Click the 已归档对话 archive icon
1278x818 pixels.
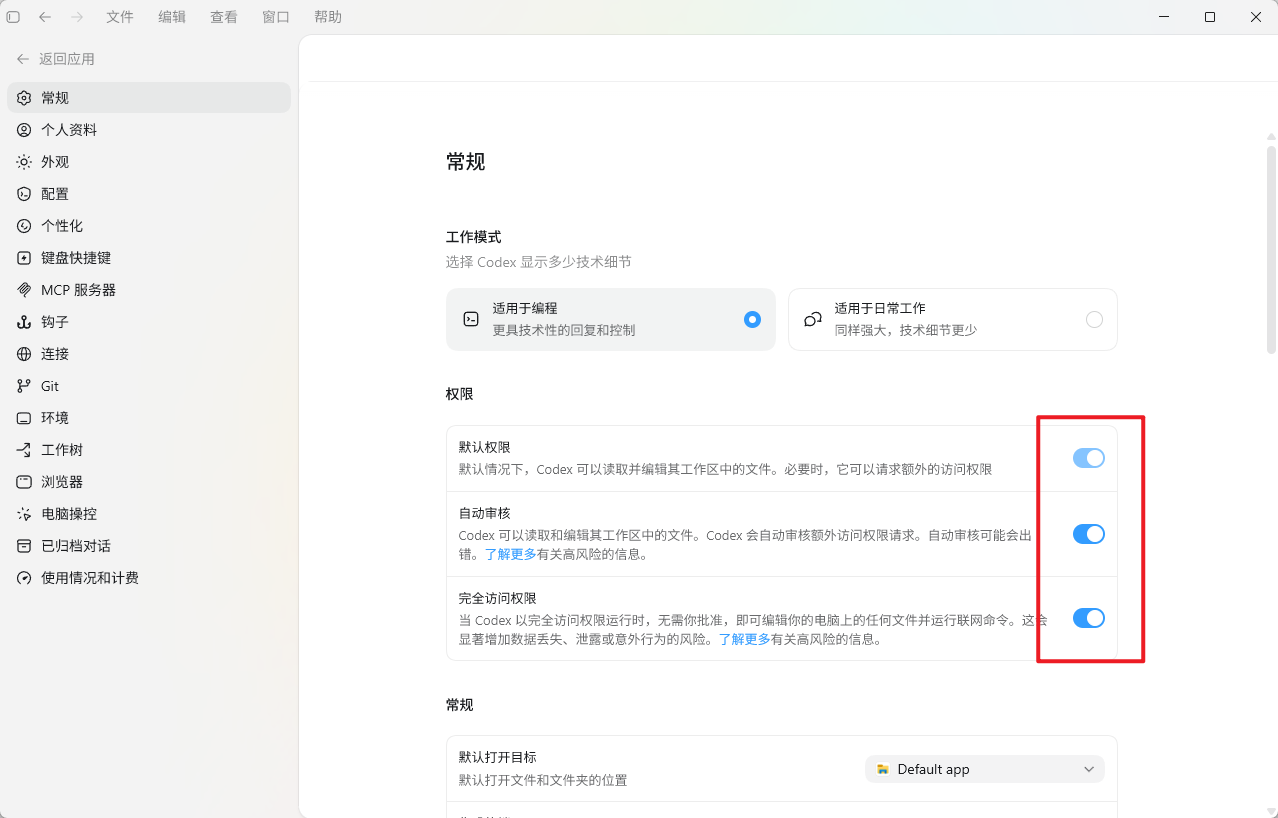24,546
